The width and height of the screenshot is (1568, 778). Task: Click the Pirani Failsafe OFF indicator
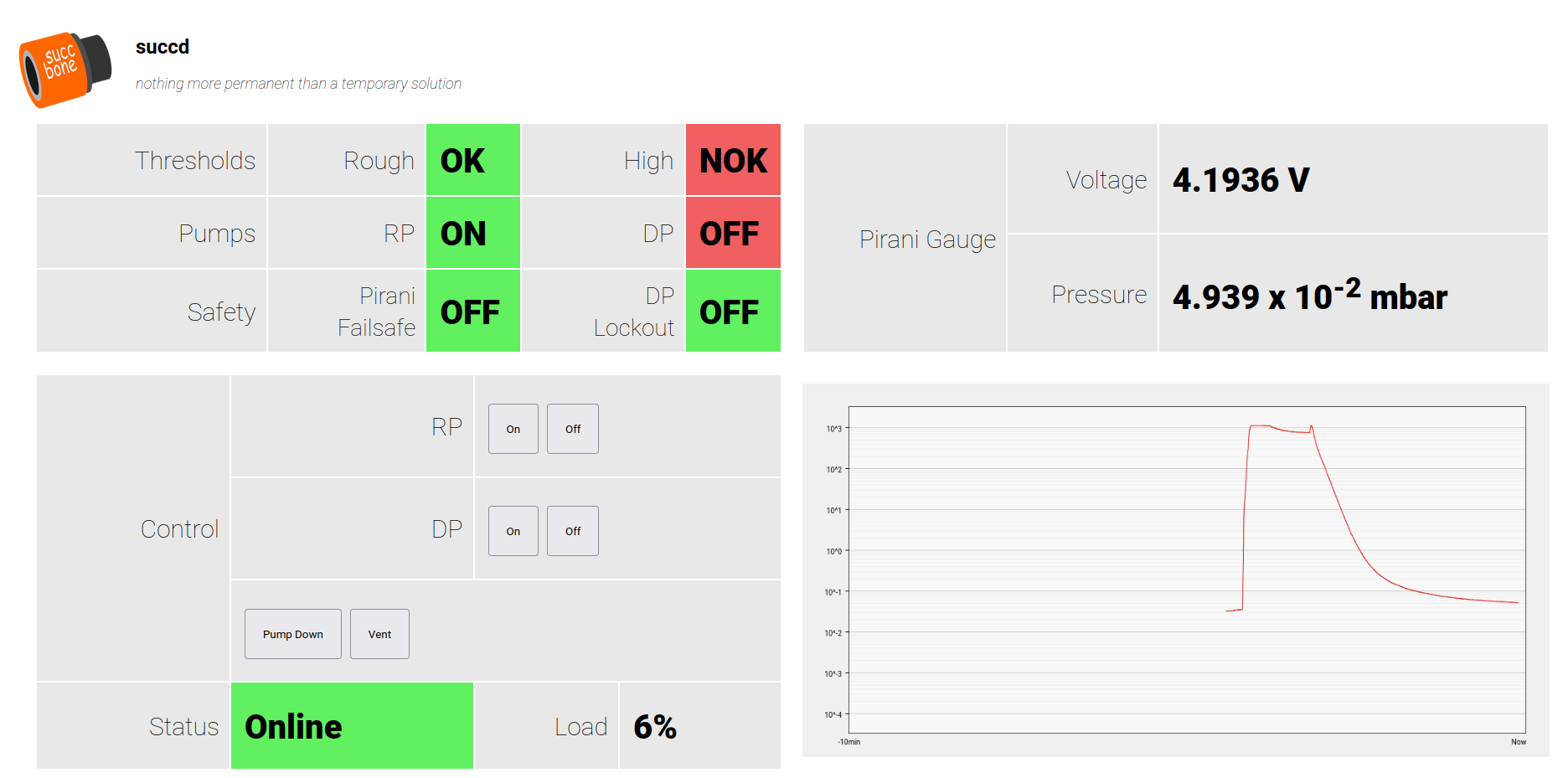(472, 312)
